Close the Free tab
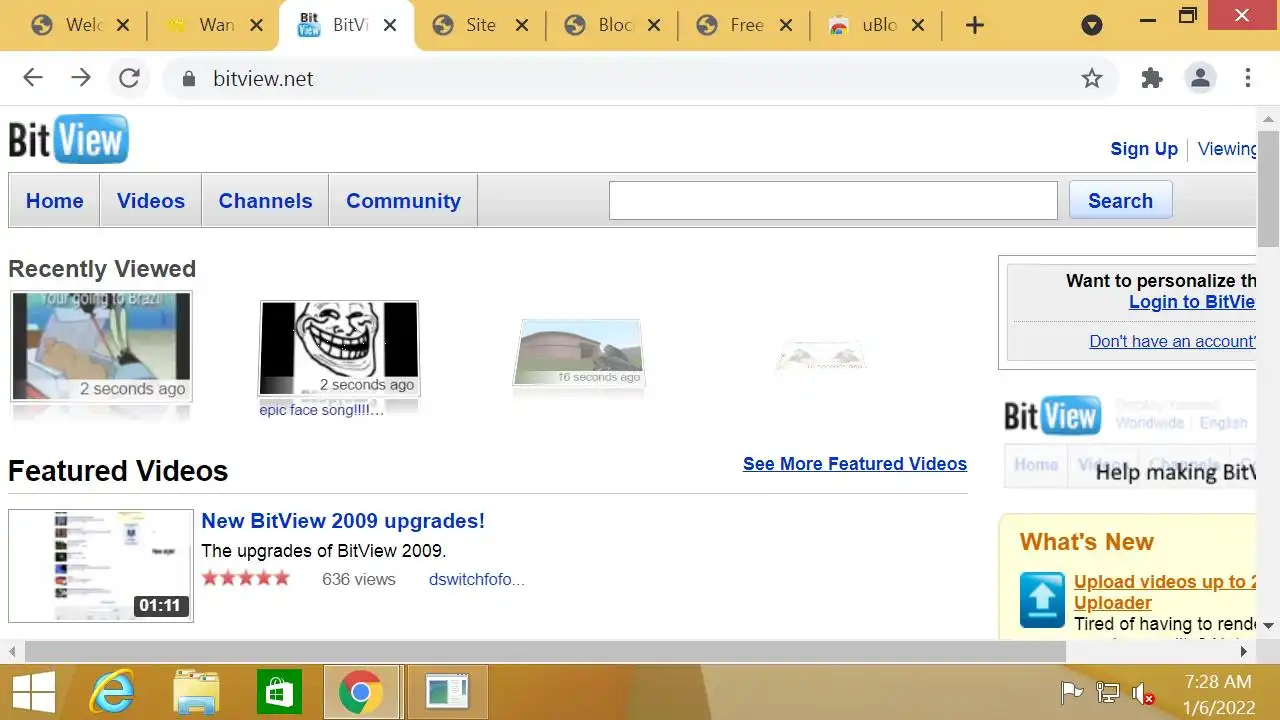Image resolution: width=1280 pixels, height=720 pixels. (x=786, y=26)
